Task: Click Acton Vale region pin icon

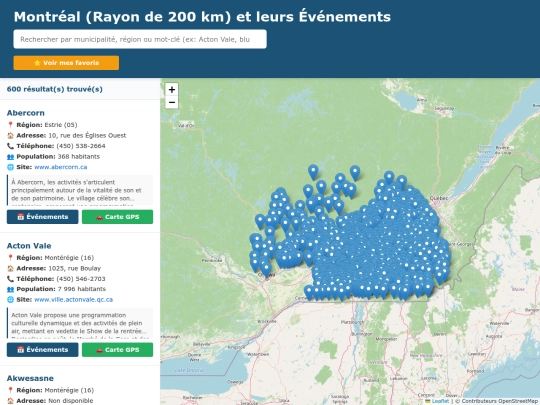Action: [x=10, y=258]
